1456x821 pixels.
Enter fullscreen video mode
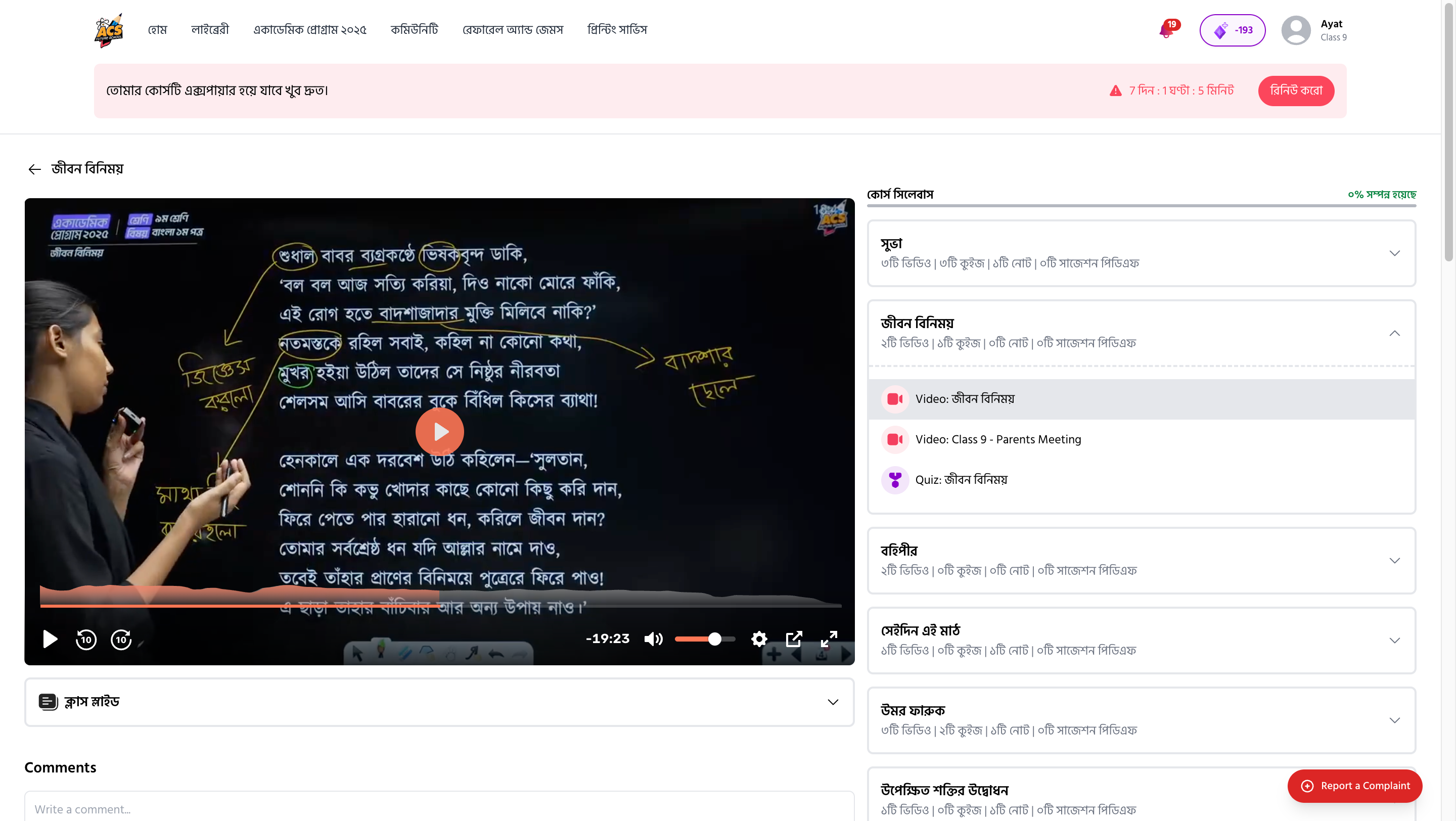pyautogui.click(x=829, y=639)
